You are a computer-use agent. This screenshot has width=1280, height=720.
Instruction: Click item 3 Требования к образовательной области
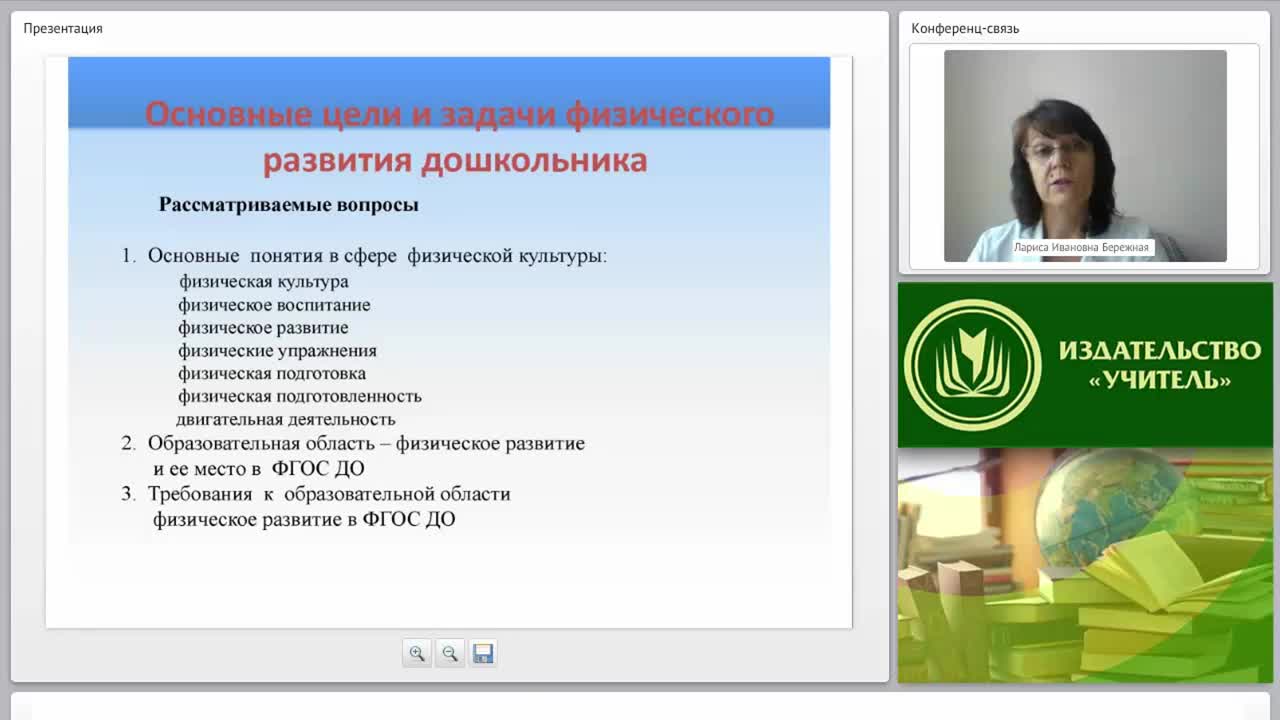coord(316,494)
